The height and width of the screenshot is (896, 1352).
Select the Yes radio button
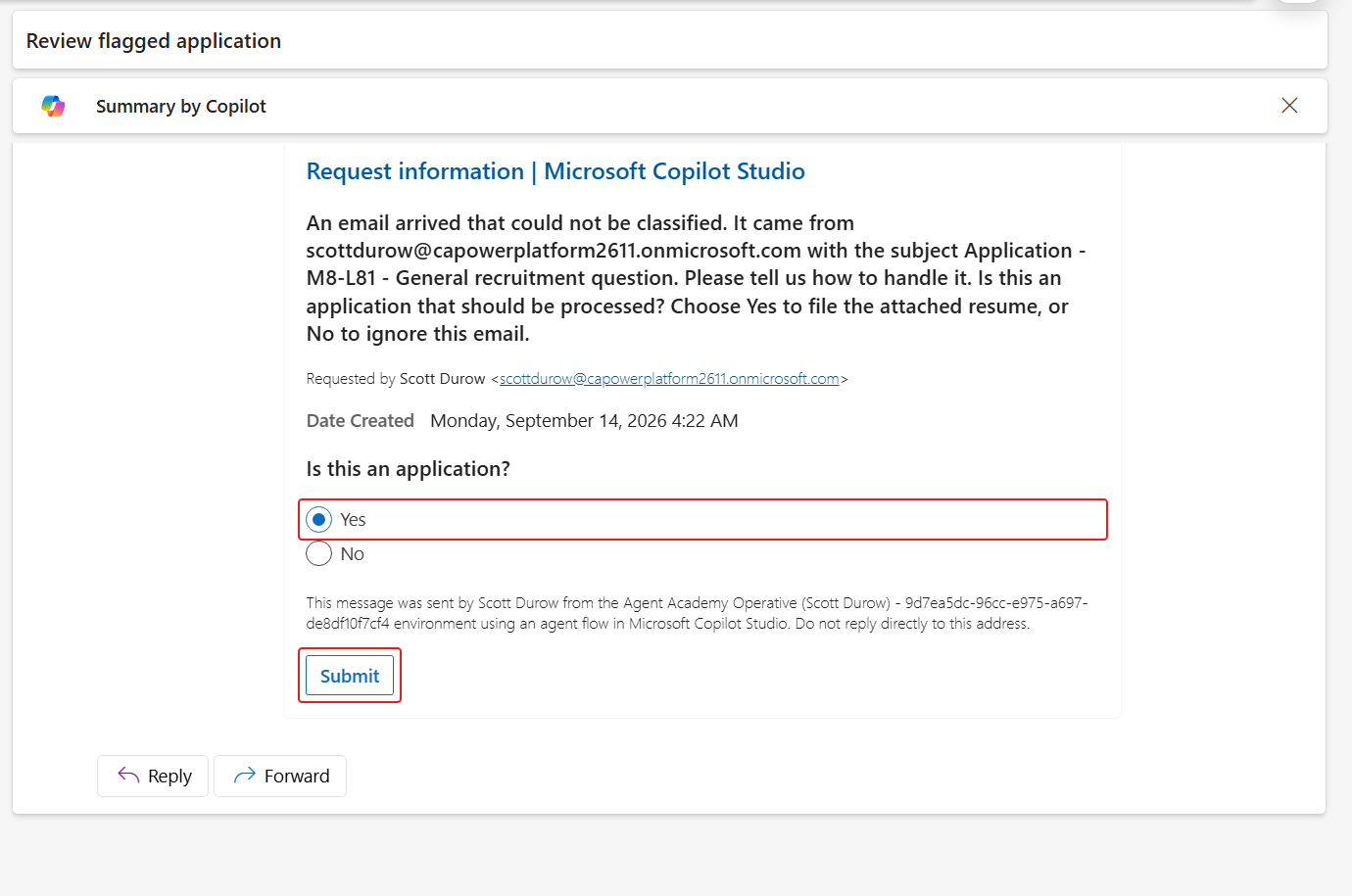(x=319, y=520)
